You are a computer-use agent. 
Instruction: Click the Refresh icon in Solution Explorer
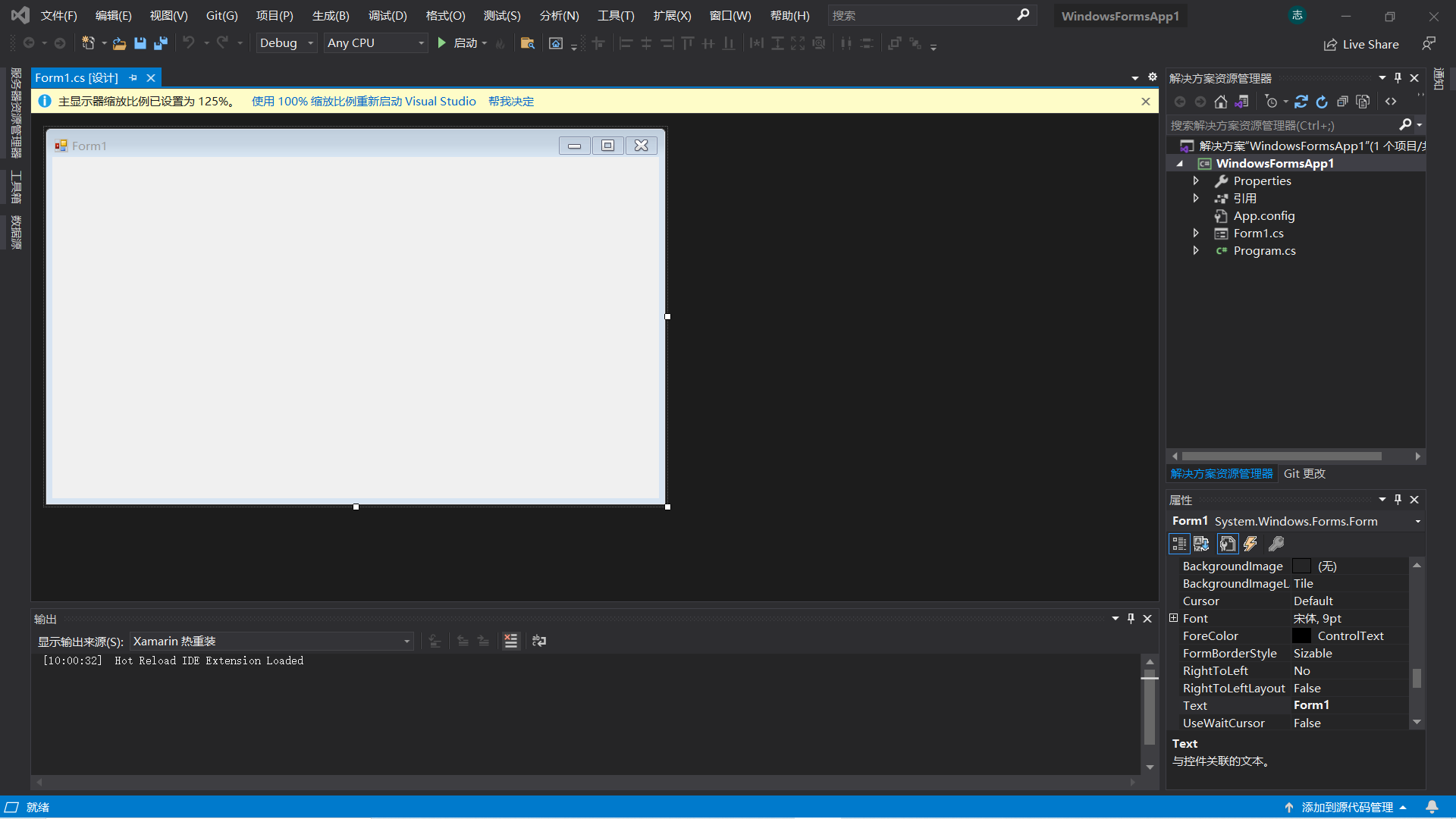(1322, 102)
